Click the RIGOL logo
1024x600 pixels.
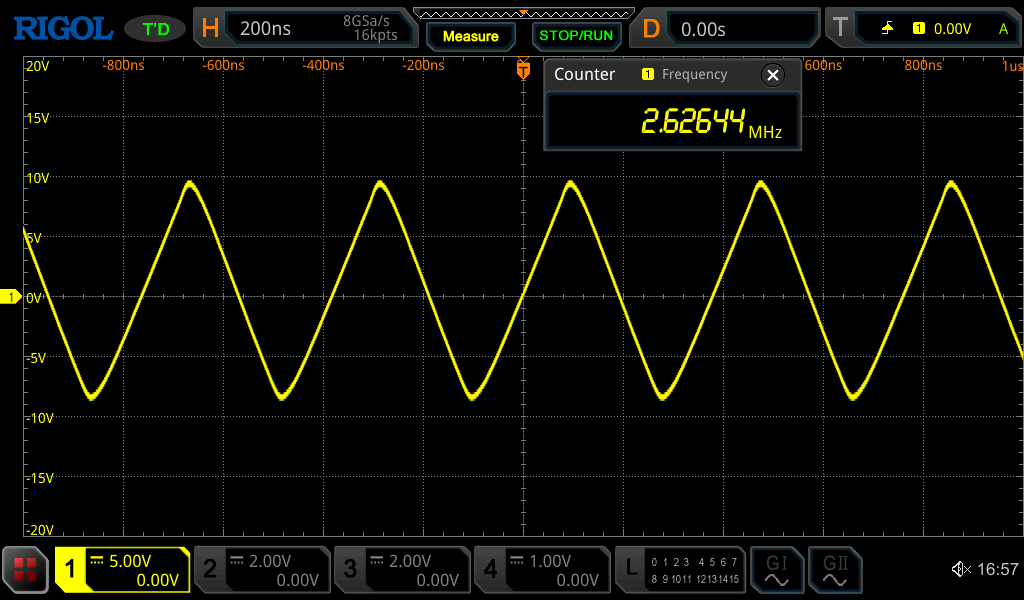[x=62, y=28]
